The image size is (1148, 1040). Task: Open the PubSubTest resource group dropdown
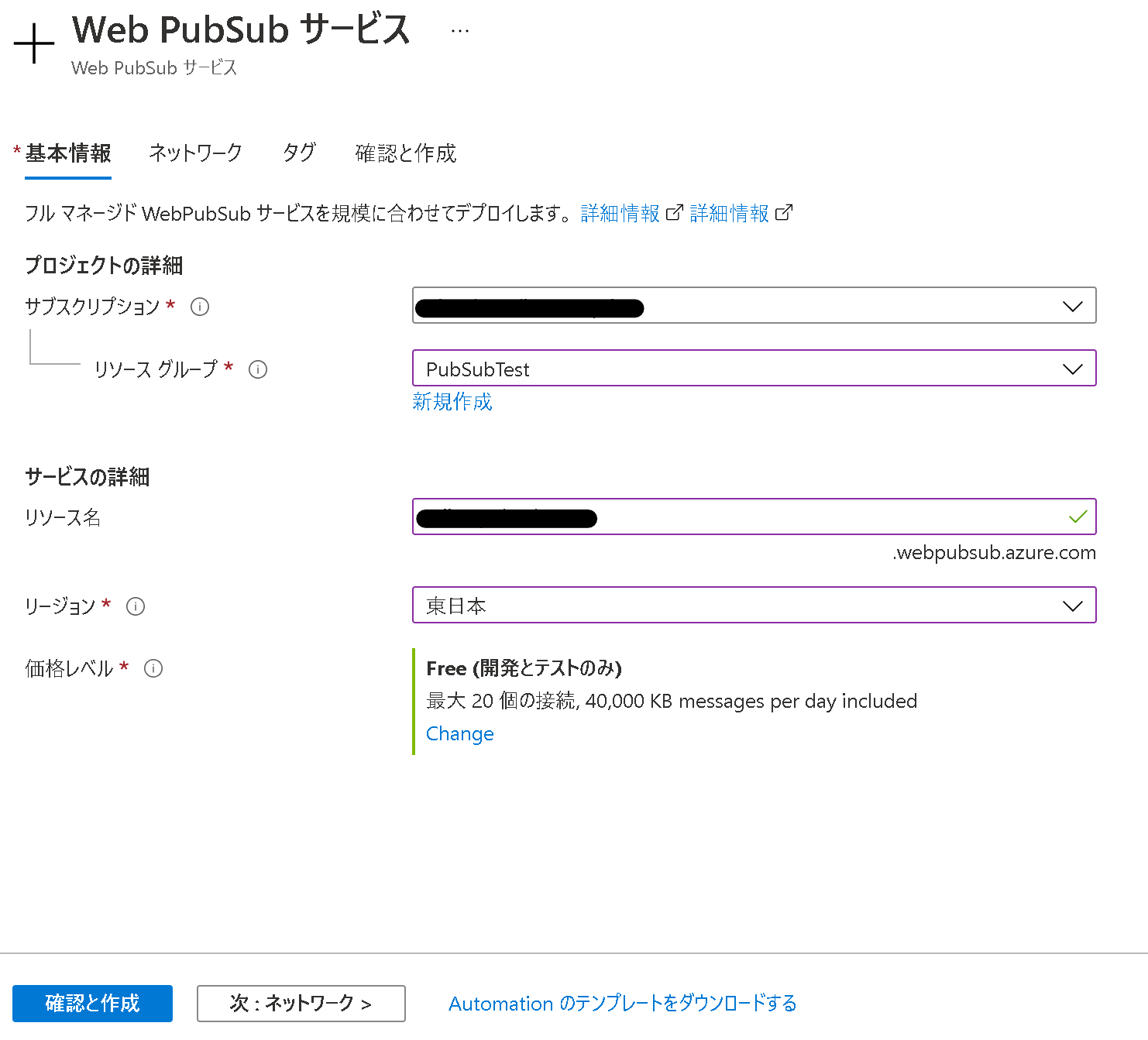tap(1072, 369)
